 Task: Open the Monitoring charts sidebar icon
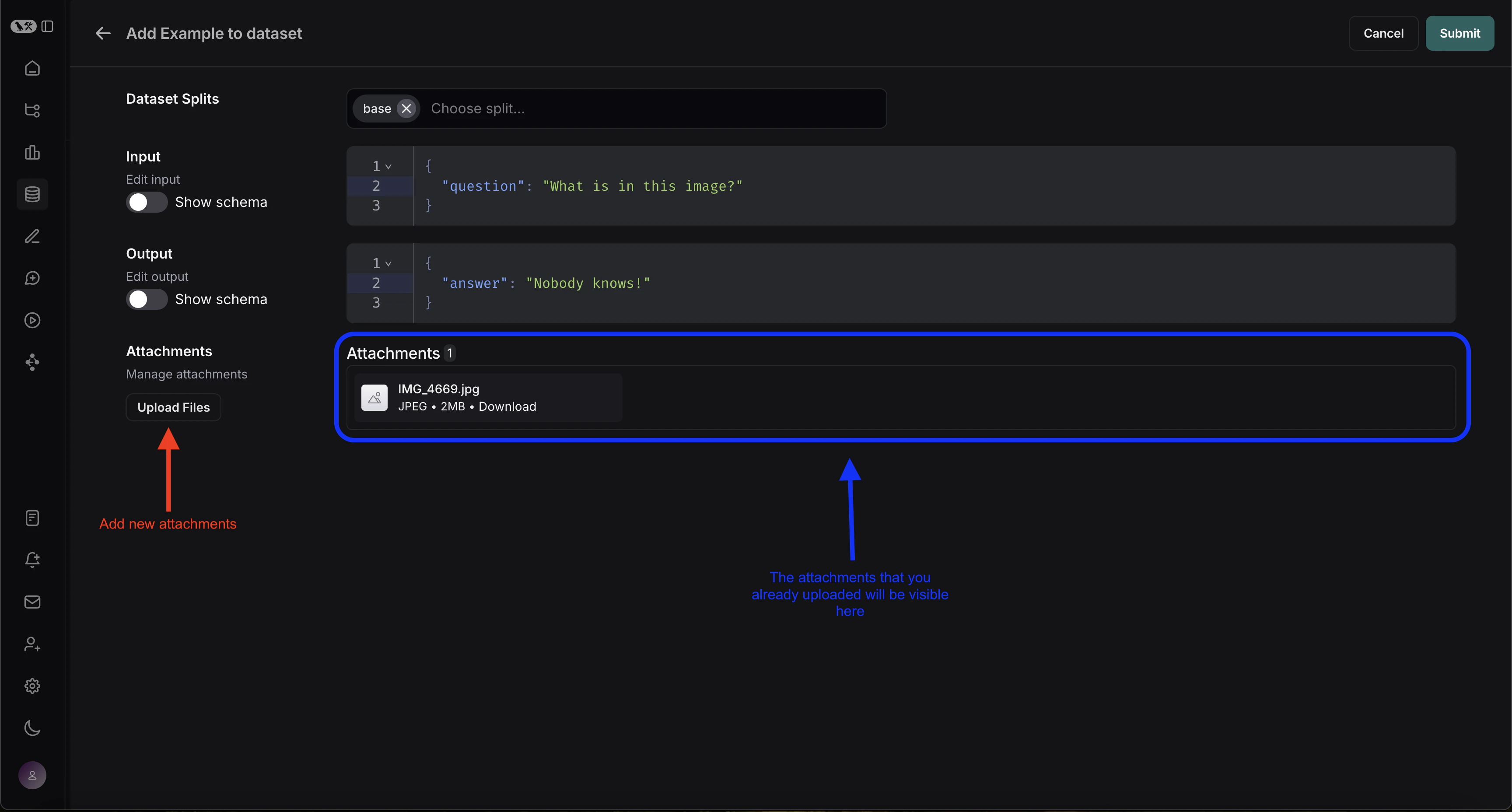32,153
